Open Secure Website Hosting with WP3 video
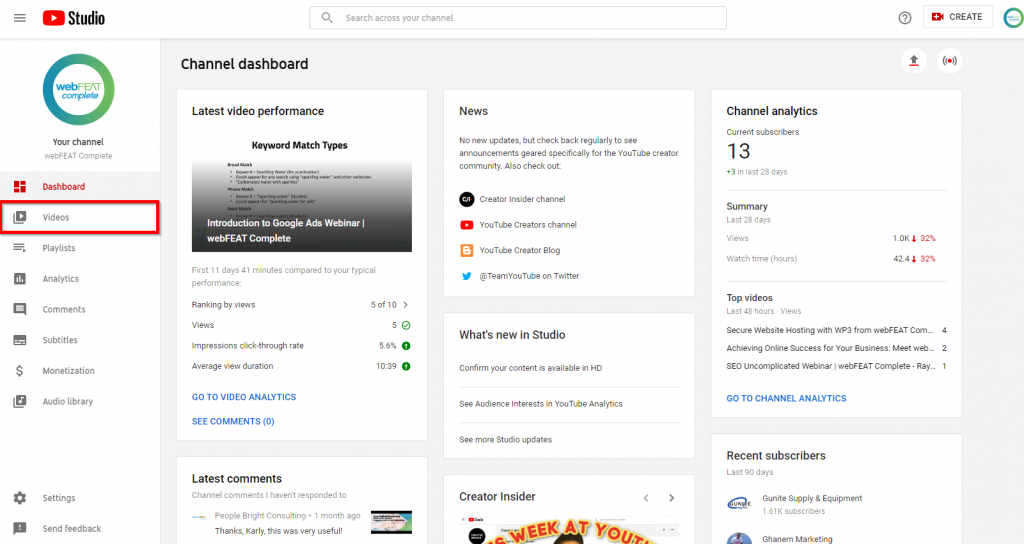The image size is (1024, 544). pyautogui.click(x=829, y=330)
